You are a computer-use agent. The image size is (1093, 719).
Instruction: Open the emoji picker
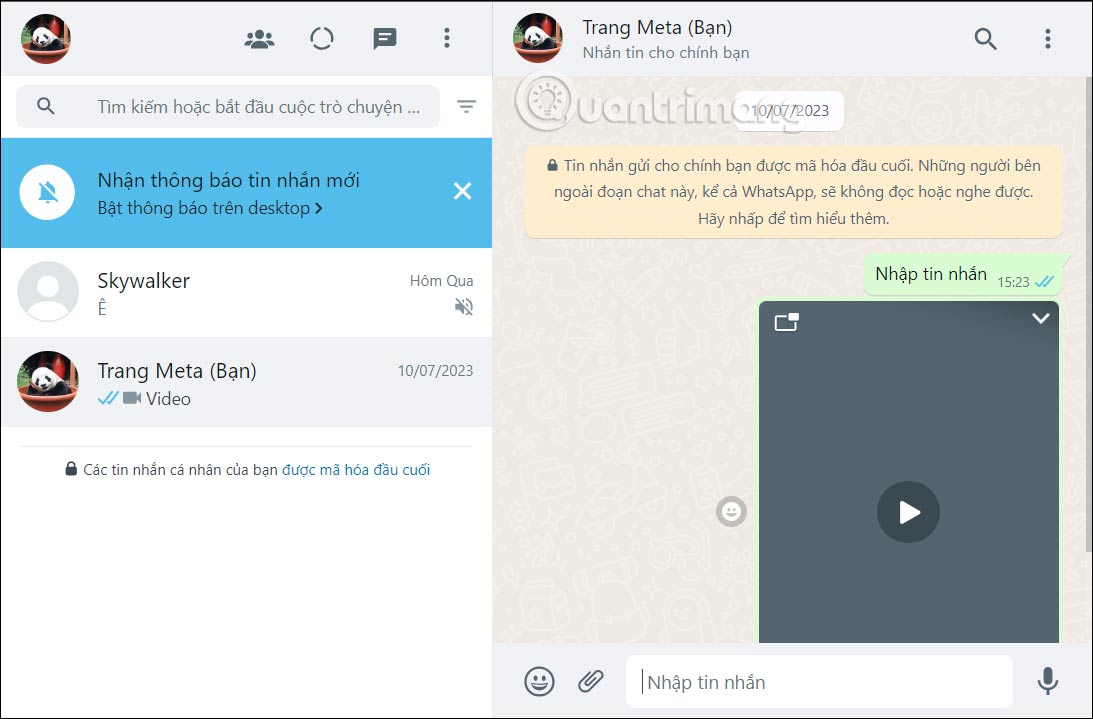(539, 681)
